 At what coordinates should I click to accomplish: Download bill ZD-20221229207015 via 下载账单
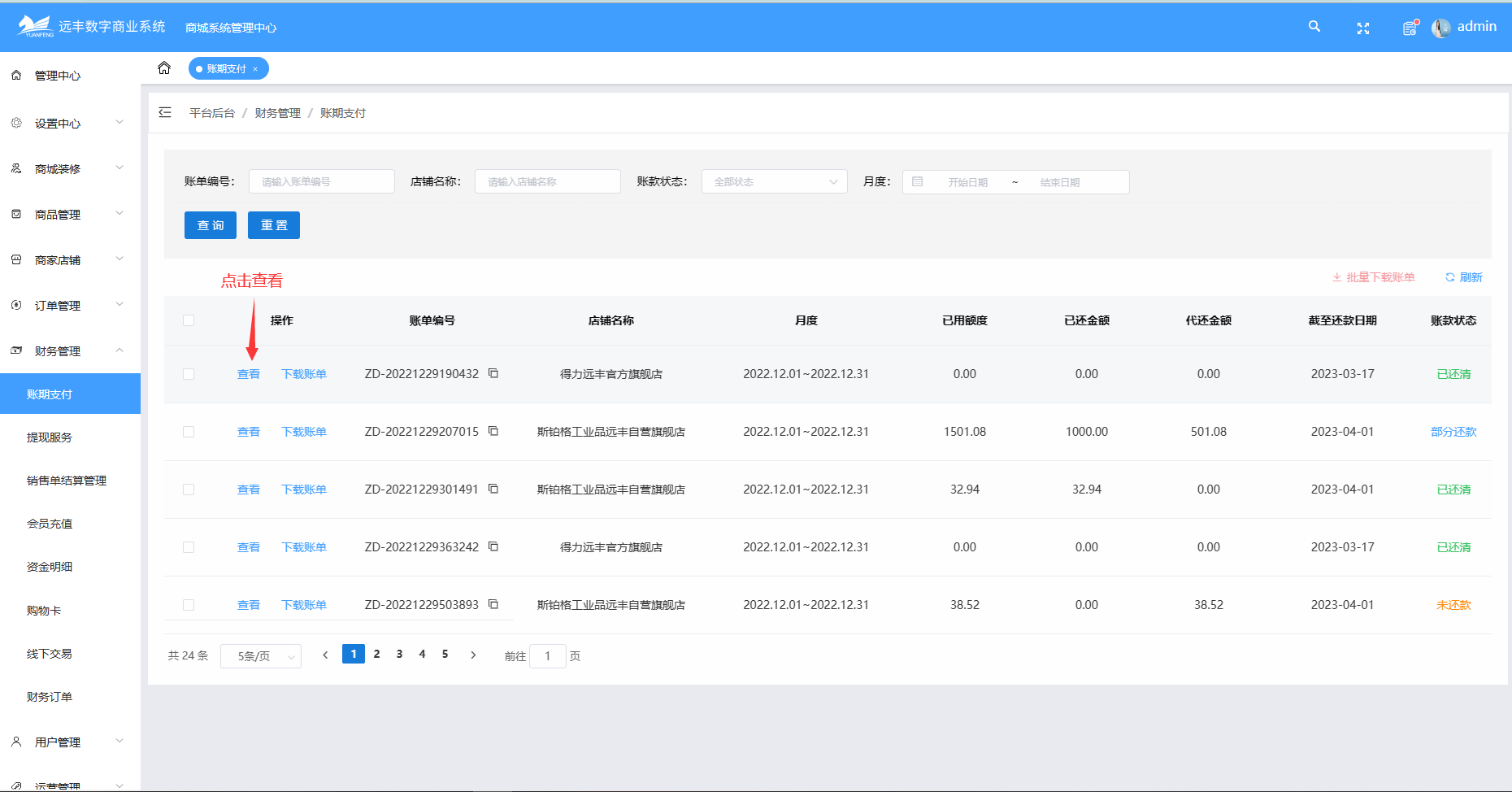(x=304, y=432)
